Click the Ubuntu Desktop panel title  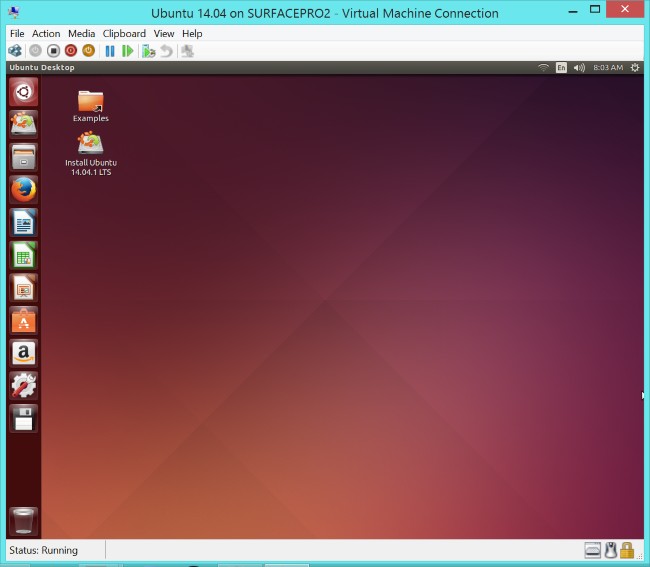click(x=42, y=68)
